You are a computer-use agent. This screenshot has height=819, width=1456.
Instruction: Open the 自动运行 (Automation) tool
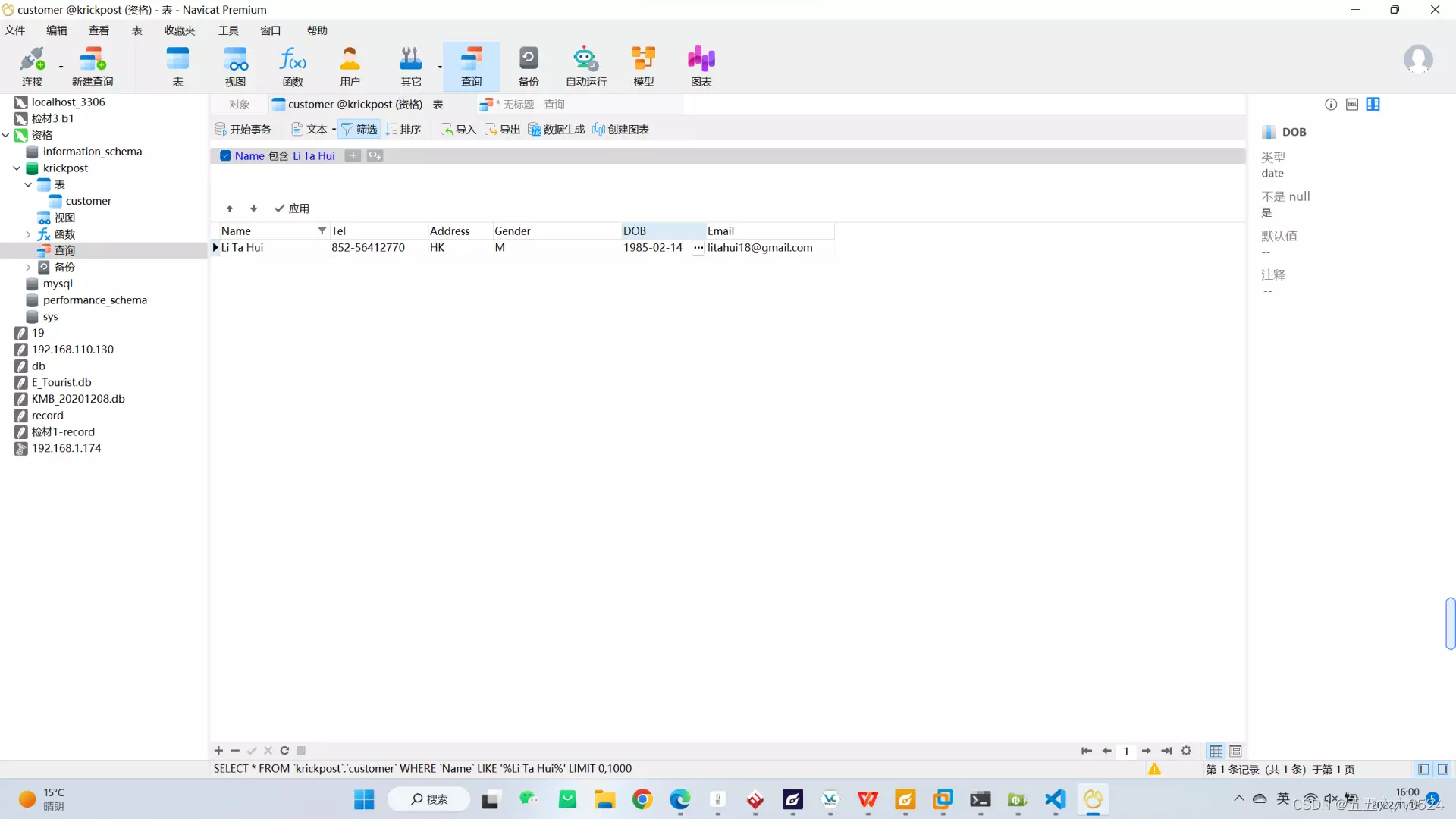[585, 67]
